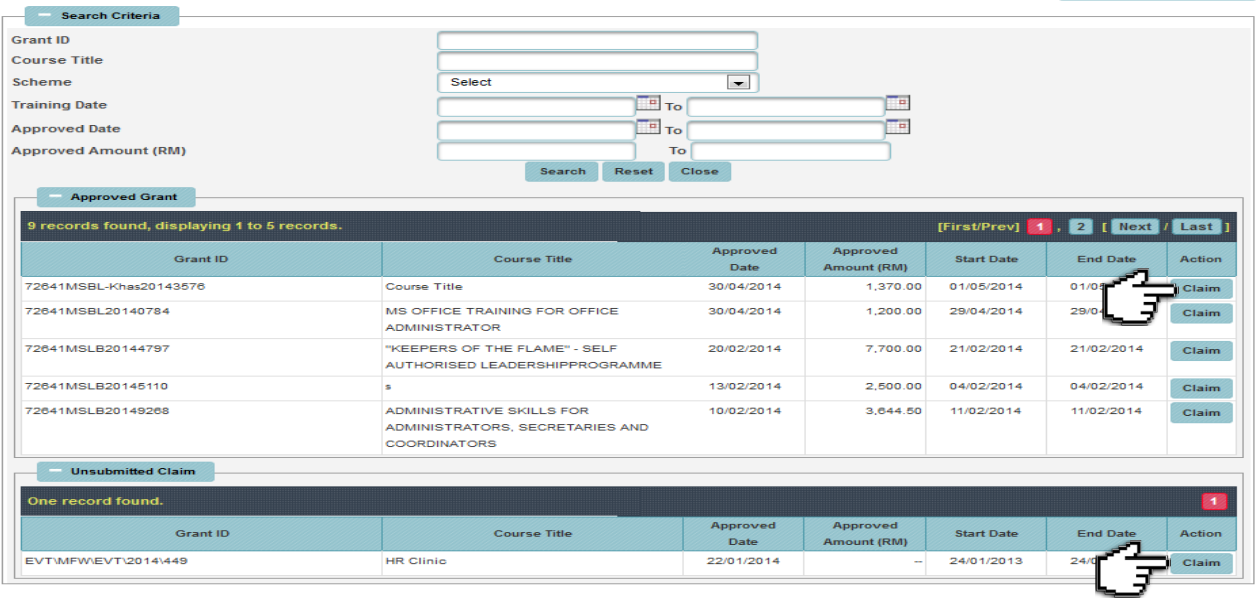Click Search to run the grant query
This screenshot has width=1256, height=603.
561,171
